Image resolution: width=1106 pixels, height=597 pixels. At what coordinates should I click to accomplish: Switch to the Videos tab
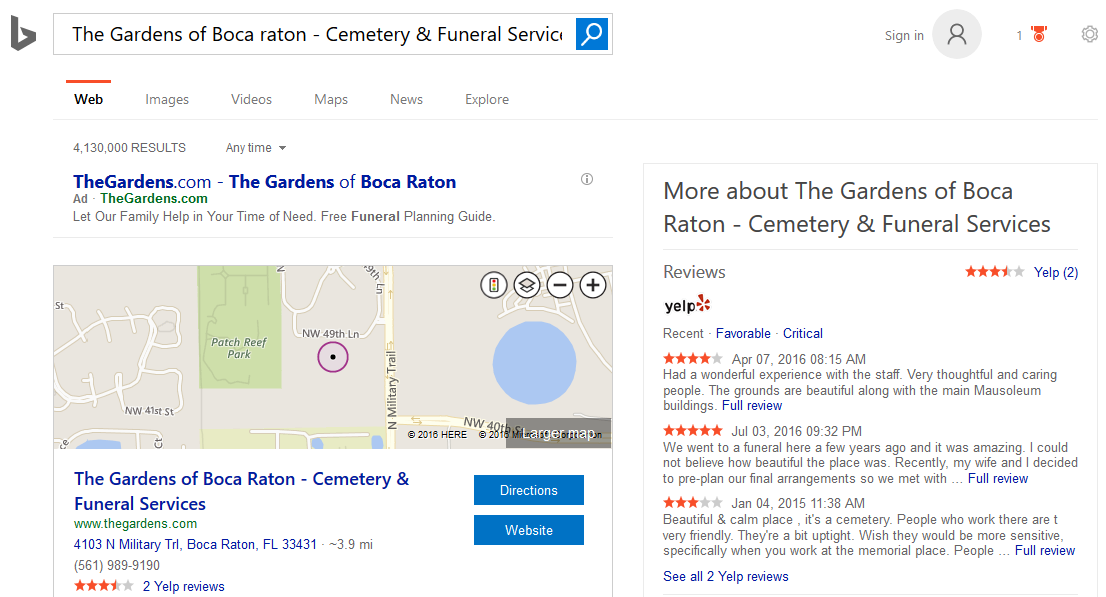coord(251,100)
